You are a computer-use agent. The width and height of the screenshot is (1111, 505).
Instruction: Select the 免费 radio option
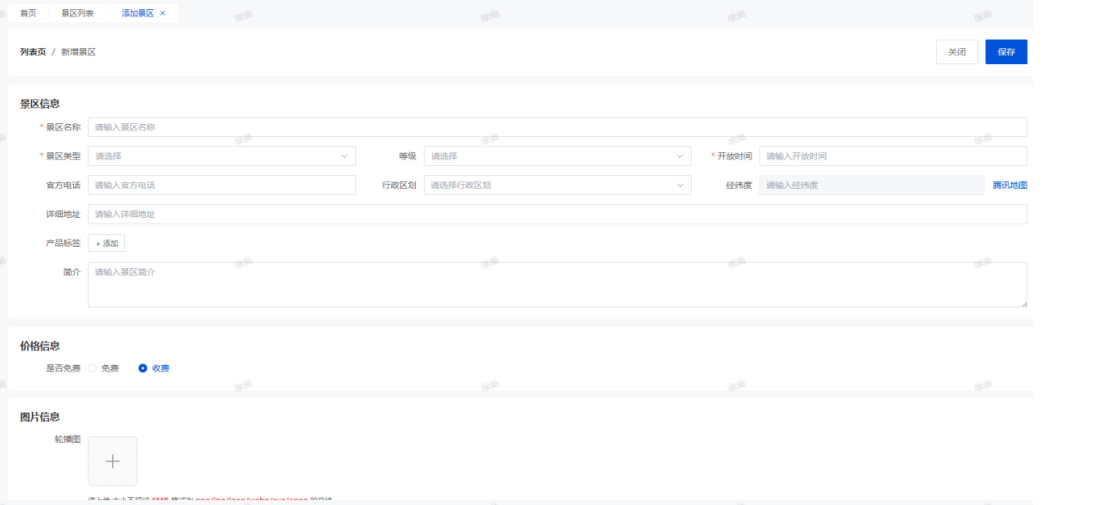(93, 368)
